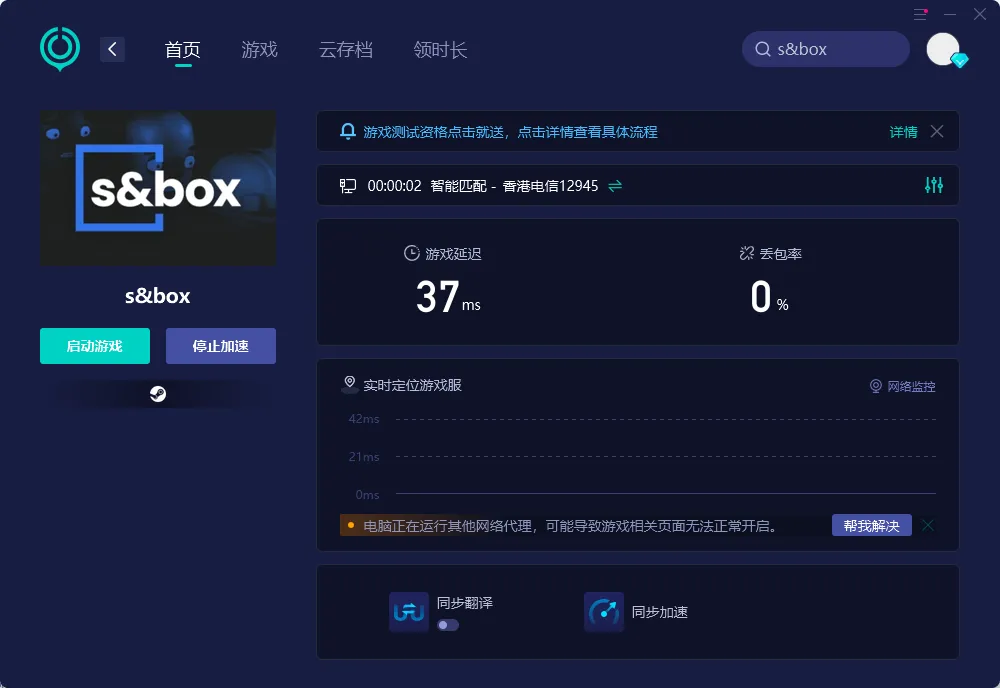
Task: Open the 云存档 tab
Action: 346,50
